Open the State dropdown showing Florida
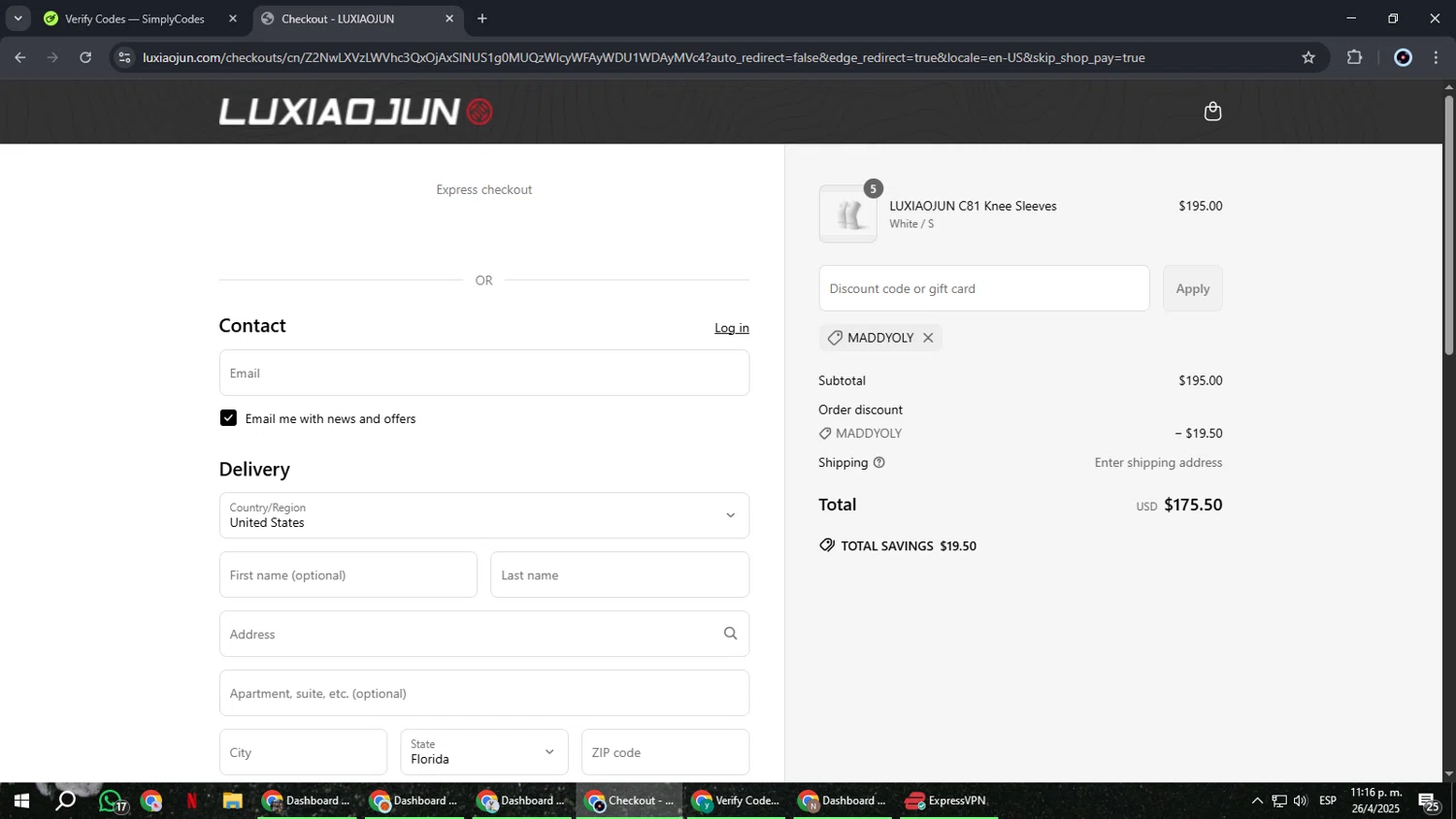The height and width of the screenshot is (819, 1456). click(484, 752)
